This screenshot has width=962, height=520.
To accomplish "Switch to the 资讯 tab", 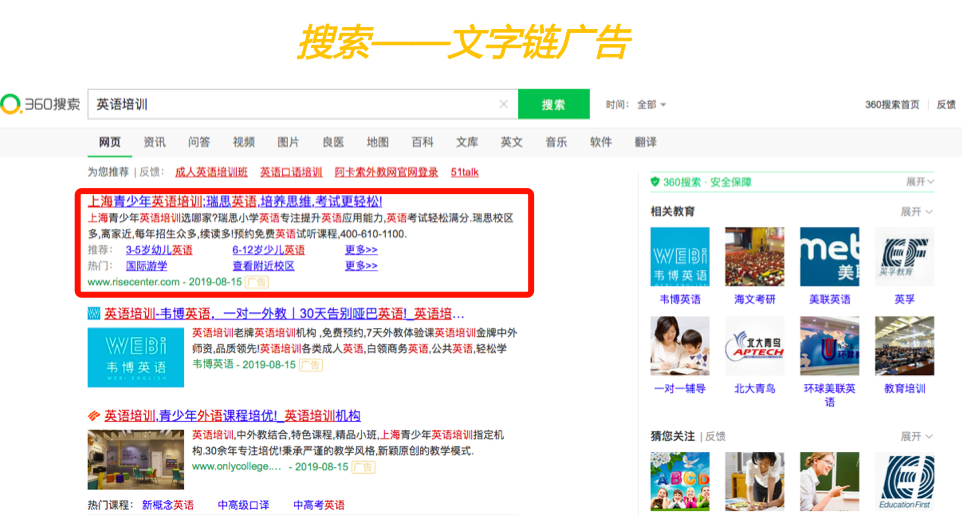I will click(155, 142).
